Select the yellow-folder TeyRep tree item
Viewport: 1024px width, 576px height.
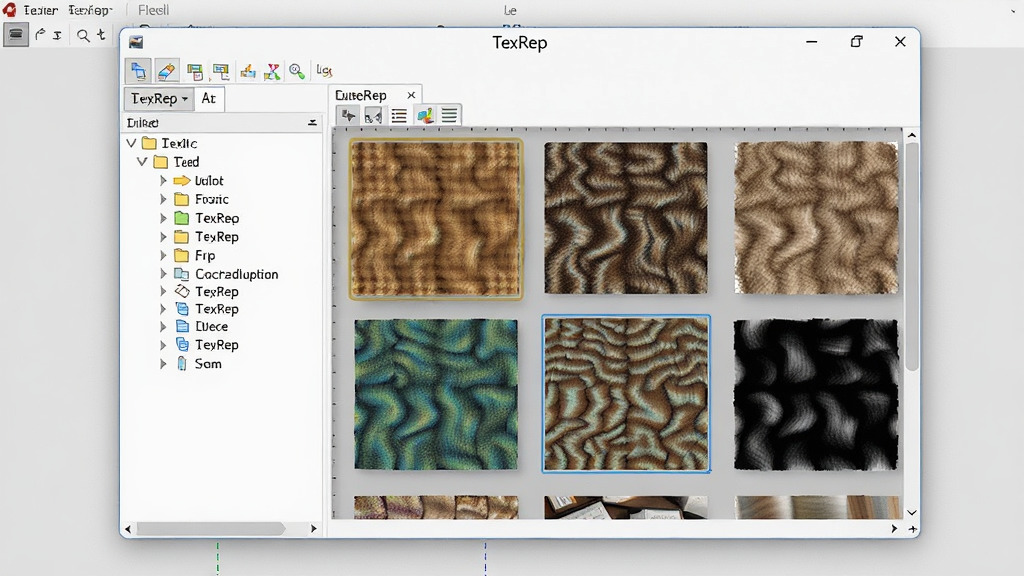point(217,237)
